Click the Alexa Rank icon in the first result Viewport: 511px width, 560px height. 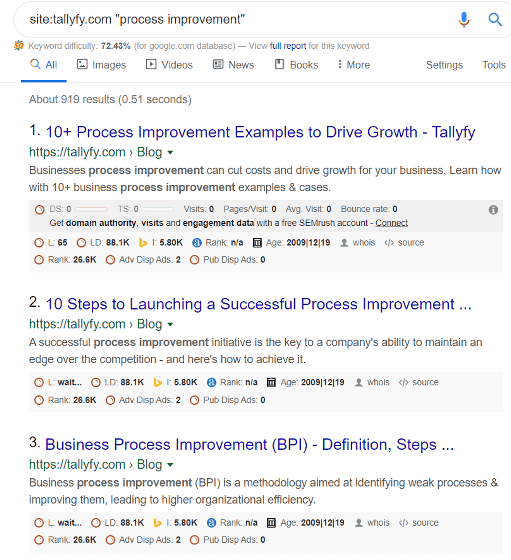pyautogui.click(x=197, y=243)
